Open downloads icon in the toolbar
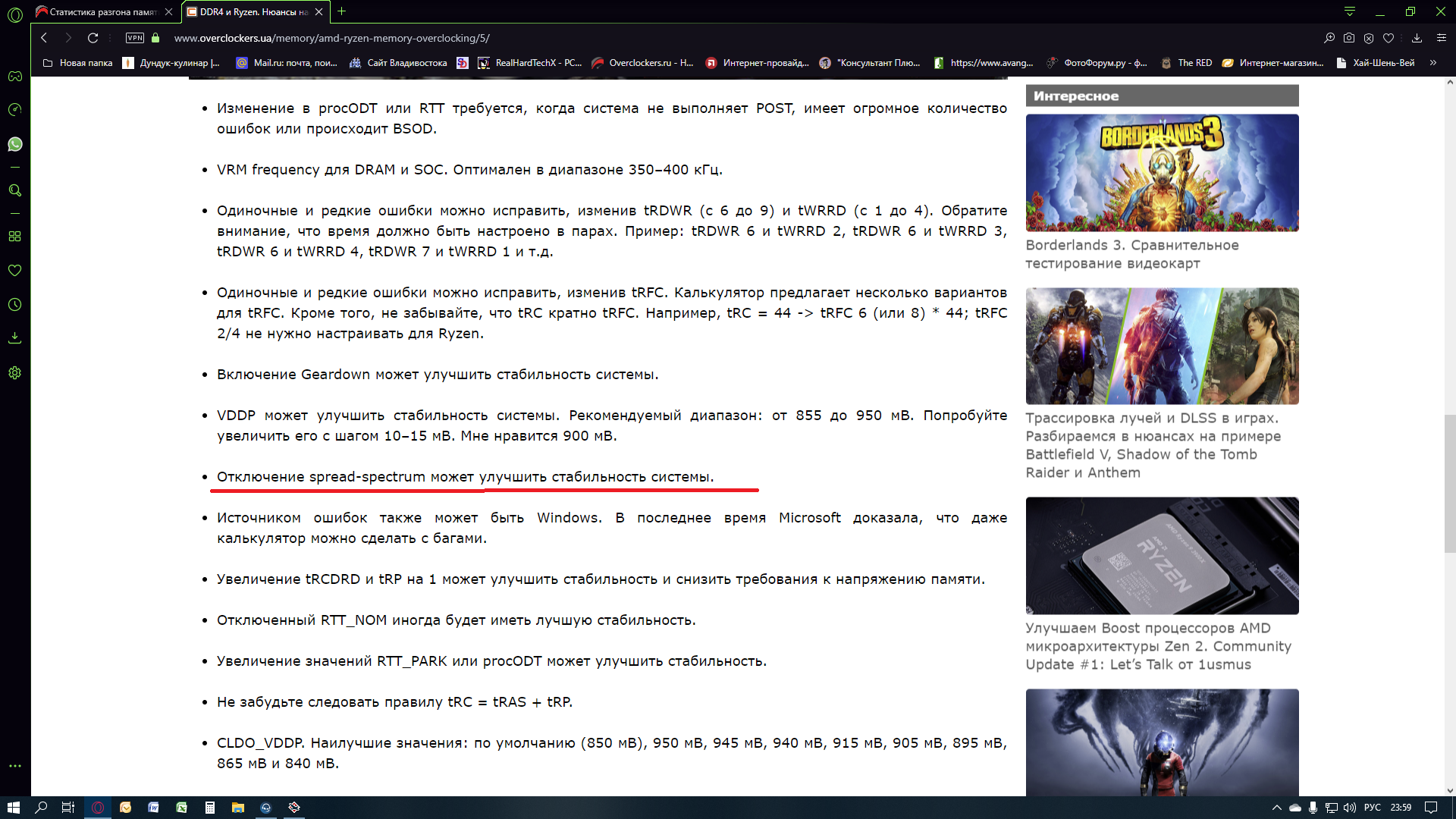Screen dimensions: 1456x819 (x=1416, y=38)
